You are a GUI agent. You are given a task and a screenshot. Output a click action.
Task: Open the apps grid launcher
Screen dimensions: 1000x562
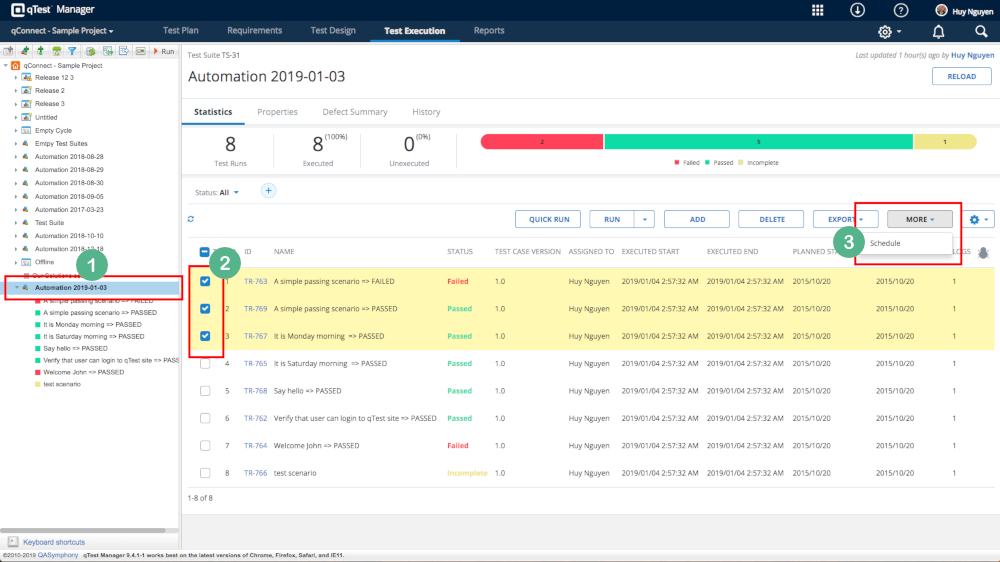(x=817, y=10)
